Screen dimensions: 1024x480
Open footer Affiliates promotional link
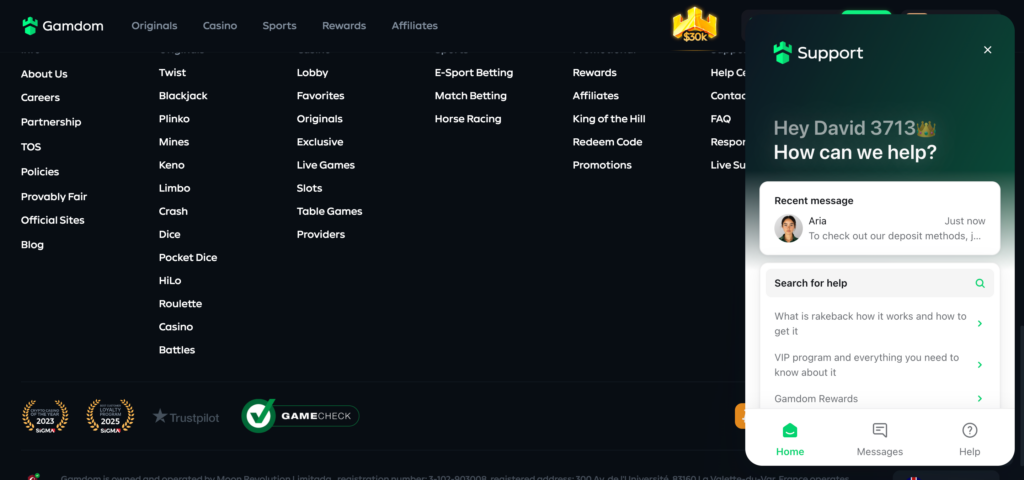596,96
